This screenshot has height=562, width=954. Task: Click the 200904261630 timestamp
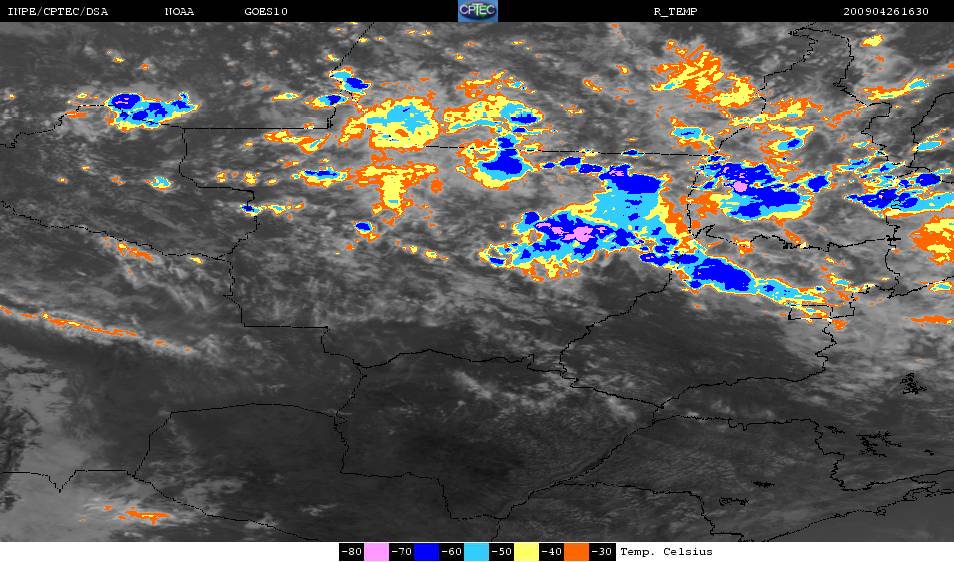click(x=886, y=12)
